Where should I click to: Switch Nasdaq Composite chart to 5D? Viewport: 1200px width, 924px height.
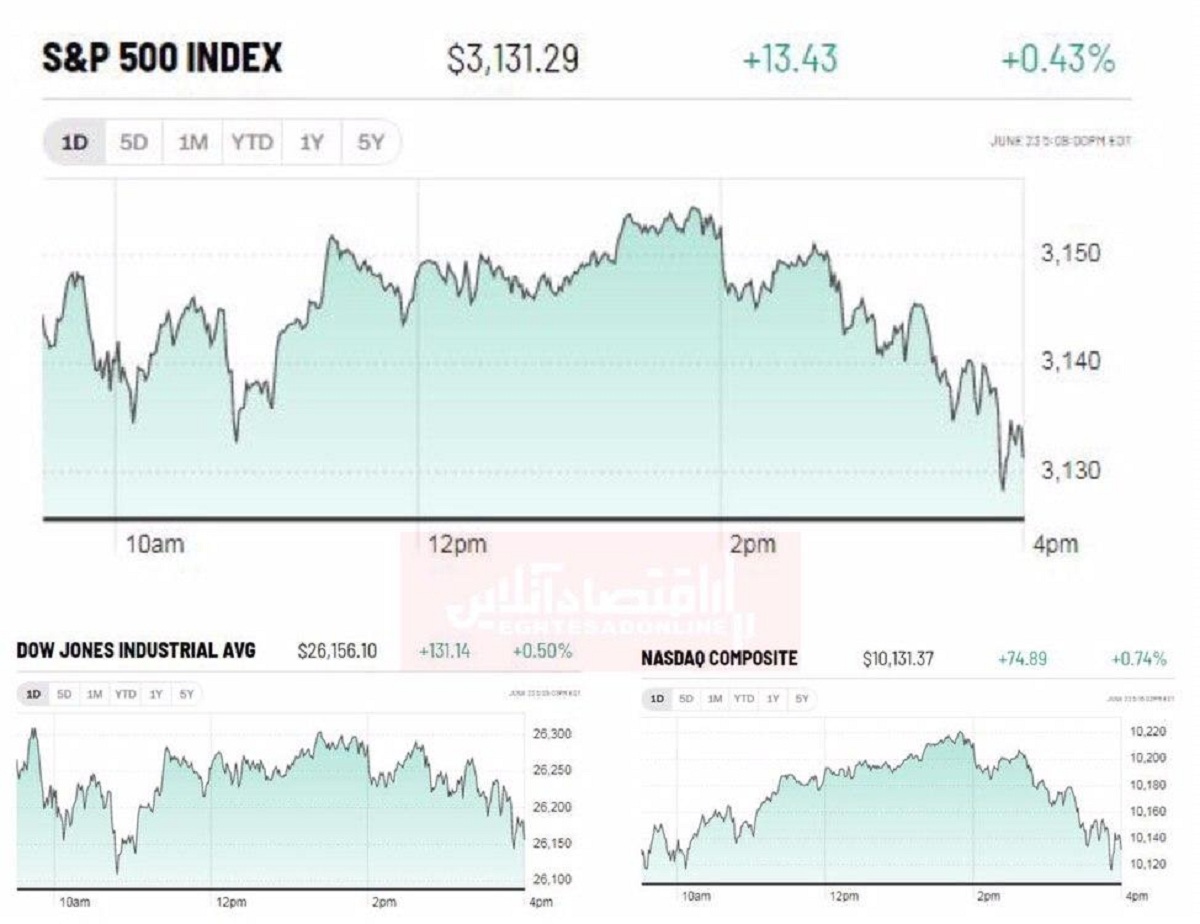point(684,699)
